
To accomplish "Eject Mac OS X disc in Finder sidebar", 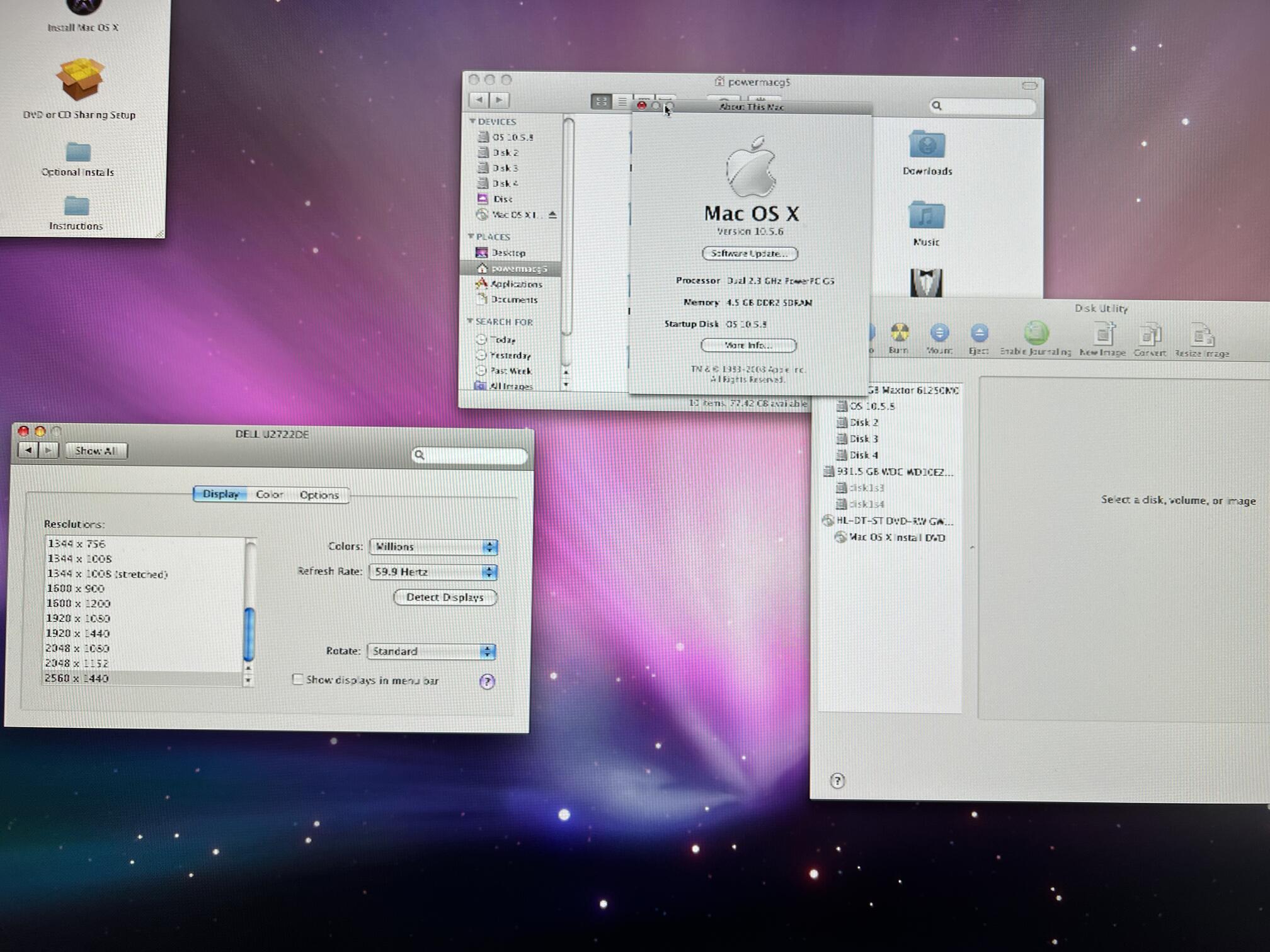I will [552, 215].
